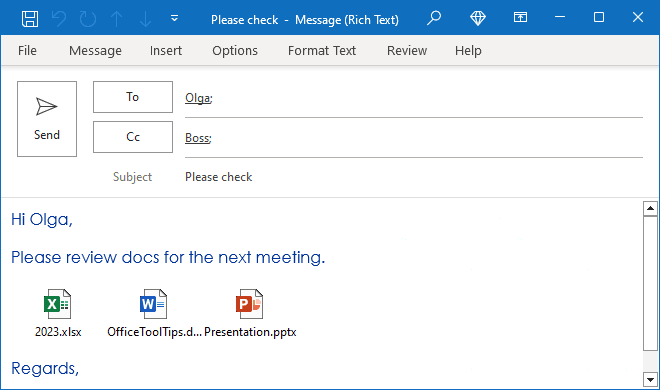Open the Help tab
The height and width of the screenshot is (390, 660).
coord(468,50)
